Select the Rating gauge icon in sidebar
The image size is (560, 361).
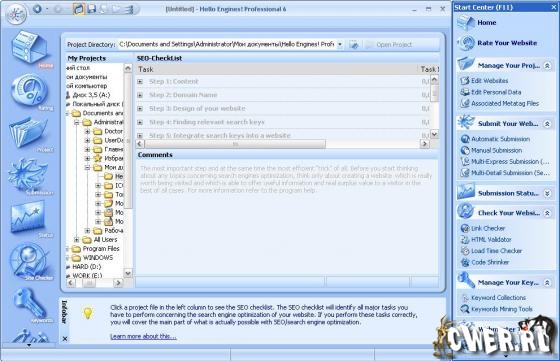[x=29, y=91]
